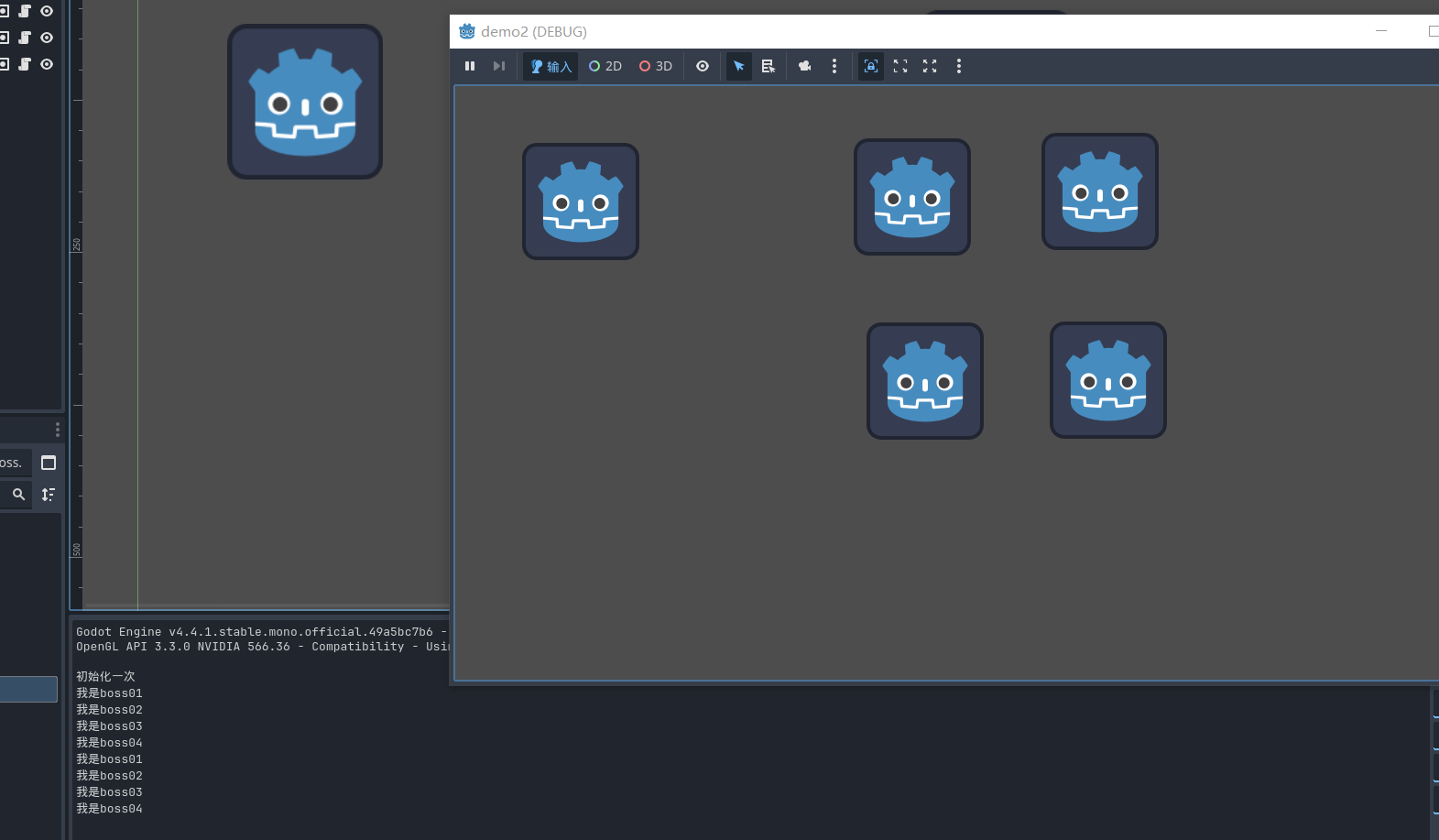Click the fit-to-frame corners icon
Viewport: 1439px width, 840px height.
(x=900, y=66)
